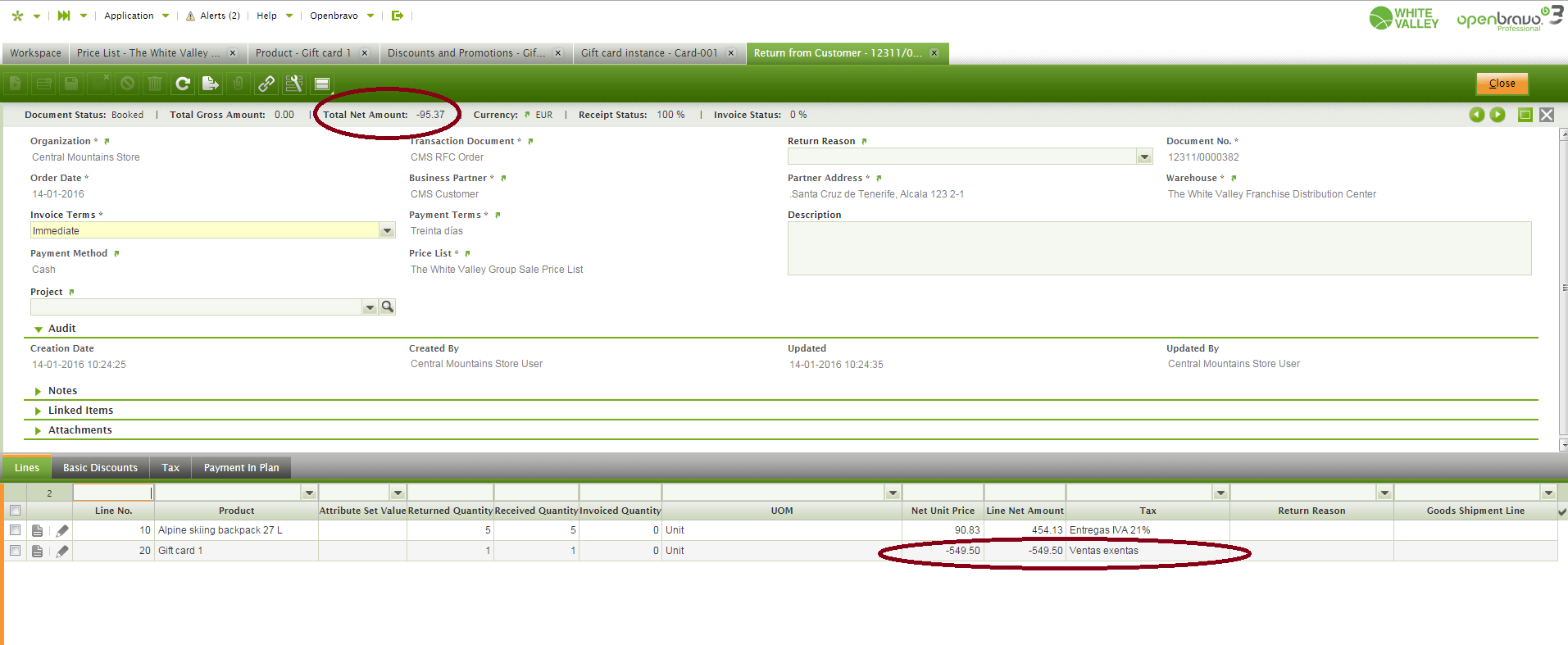Select the Alpine skiing backpack line checkbox

(15, 530)
